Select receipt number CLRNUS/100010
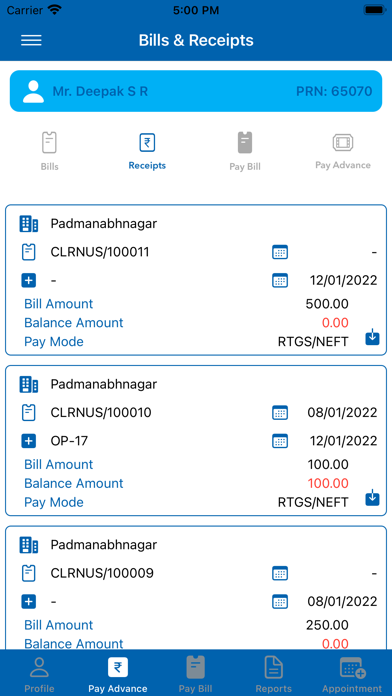 (x=101, y=413)
